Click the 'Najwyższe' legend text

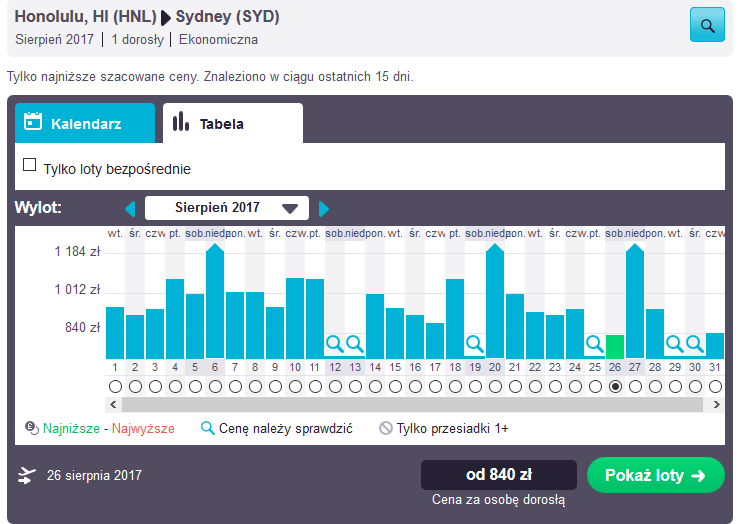(x=143, y=428)
